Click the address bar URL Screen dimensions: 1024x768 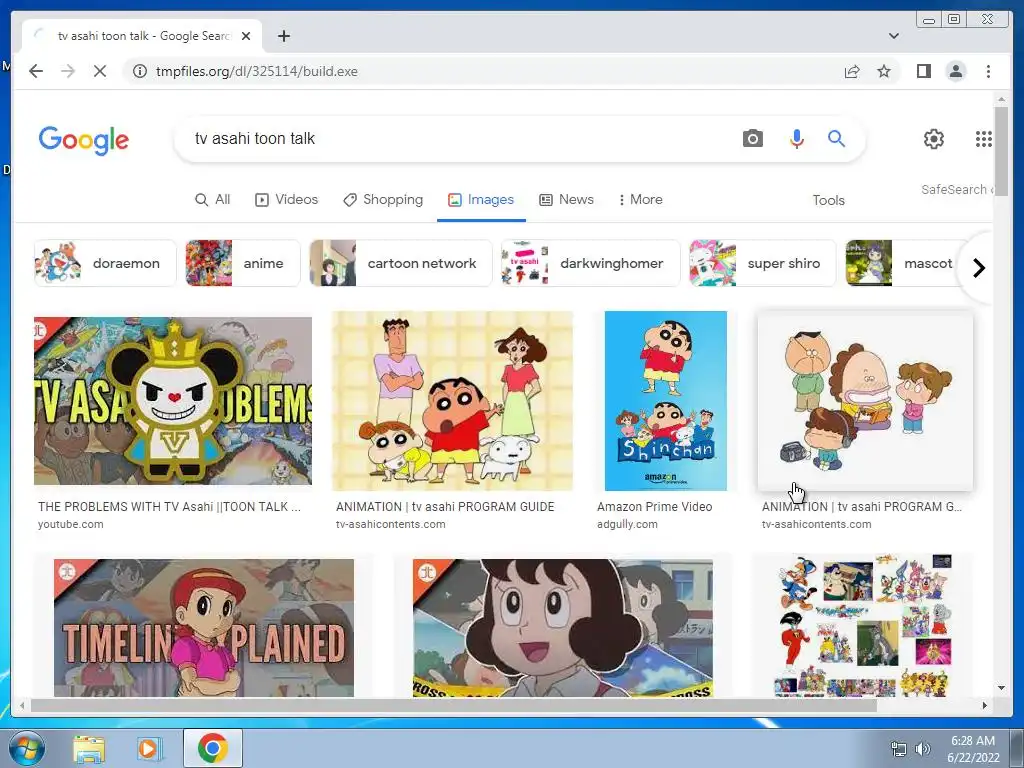pos(257,71)
